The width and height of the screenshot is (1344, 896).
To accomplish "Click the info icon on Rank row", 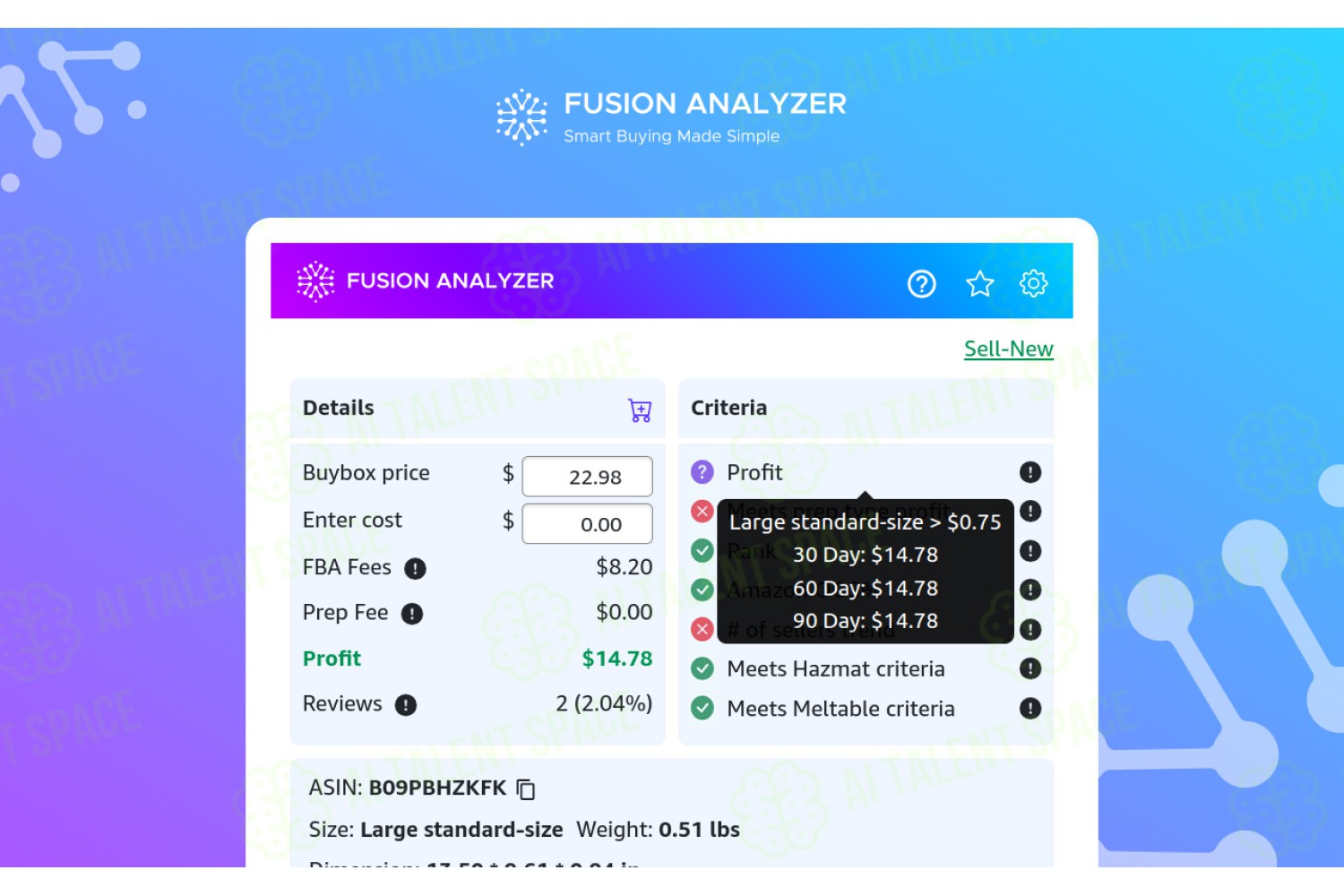I will (1030, 551).
